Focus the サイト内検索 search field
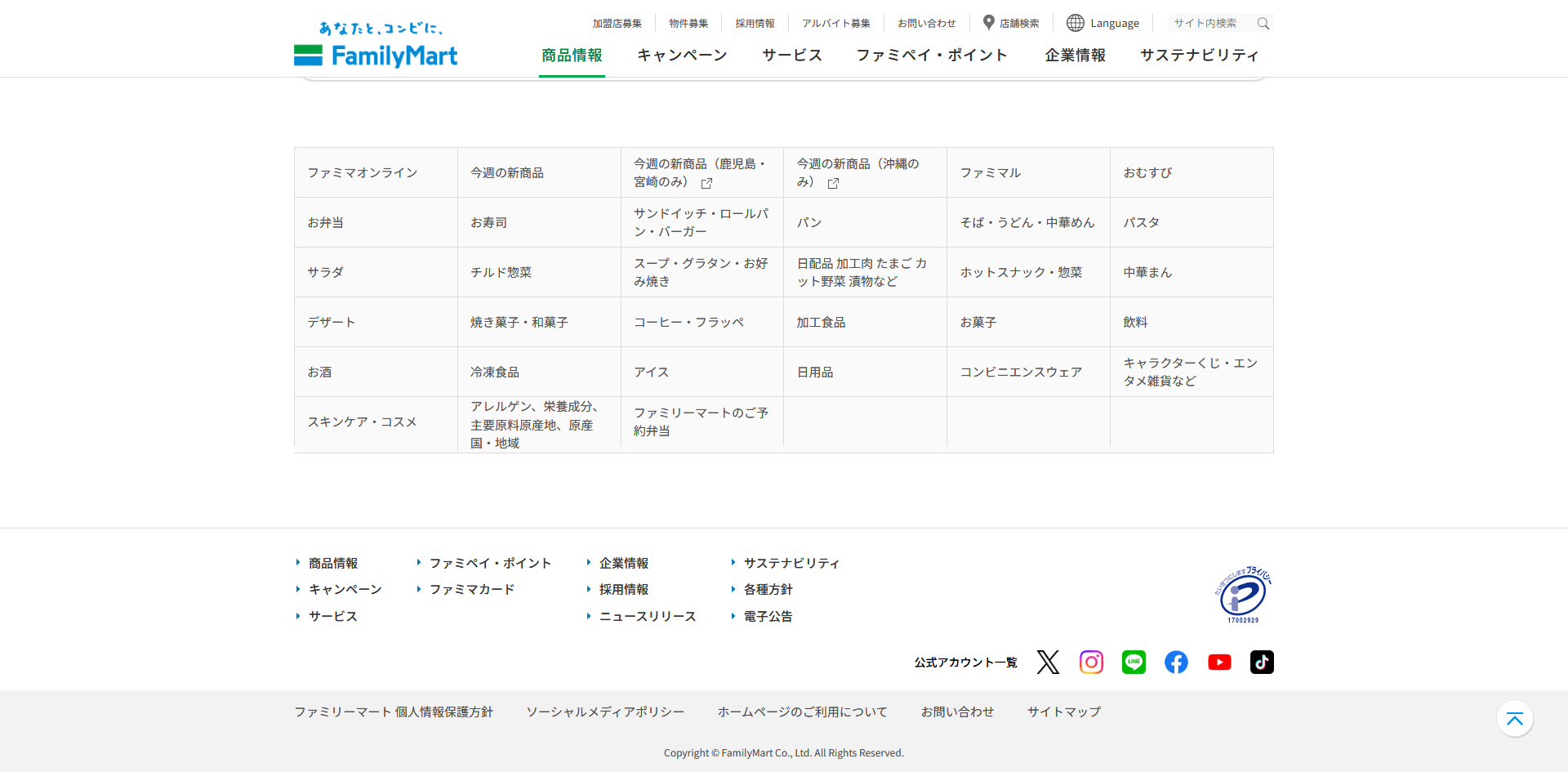 click(x=1212, y=23)
